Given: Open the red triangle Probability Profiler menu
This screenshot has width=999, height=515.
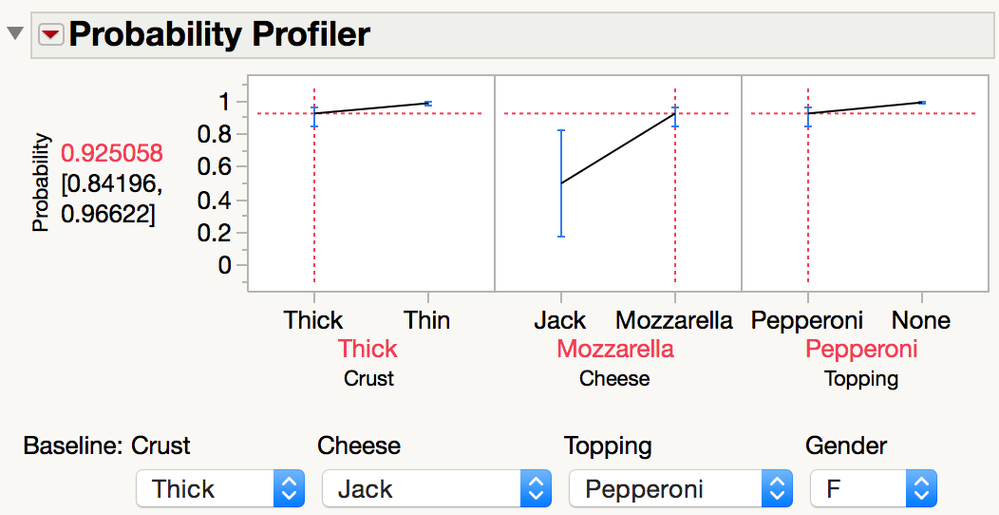Looking at the screenshot, I should [51, 36].
